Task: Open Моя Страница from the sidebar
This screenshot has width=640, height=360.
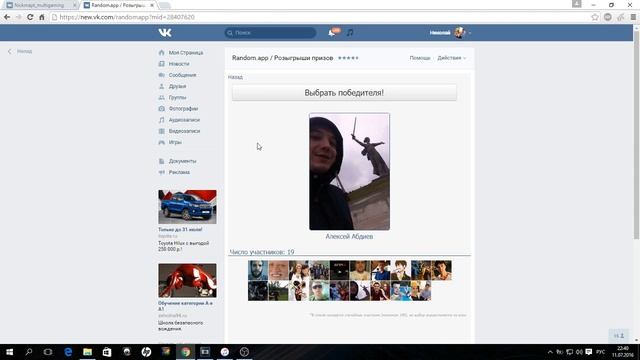Action: [186, 53]
